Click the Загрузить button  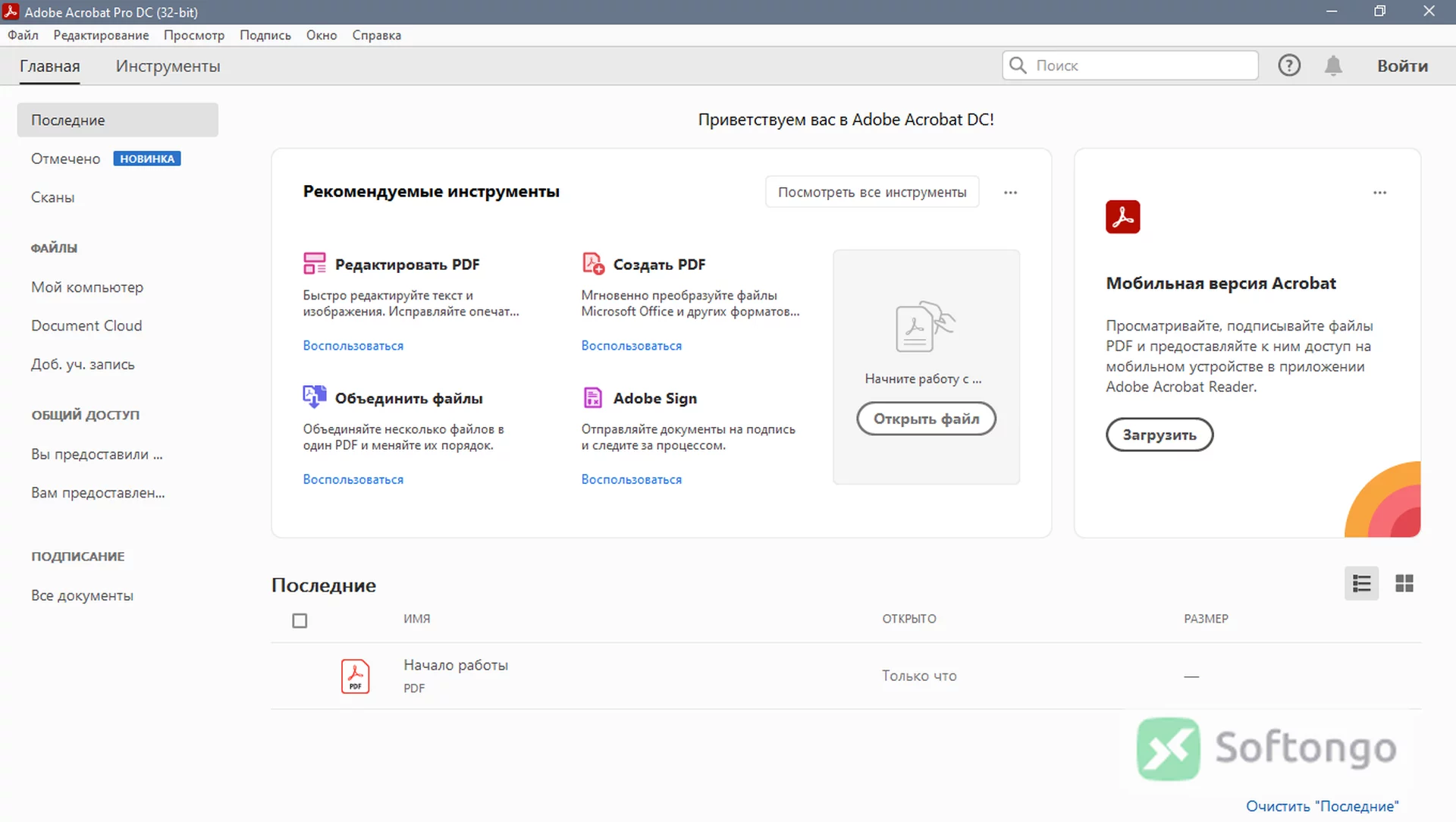1159,435
